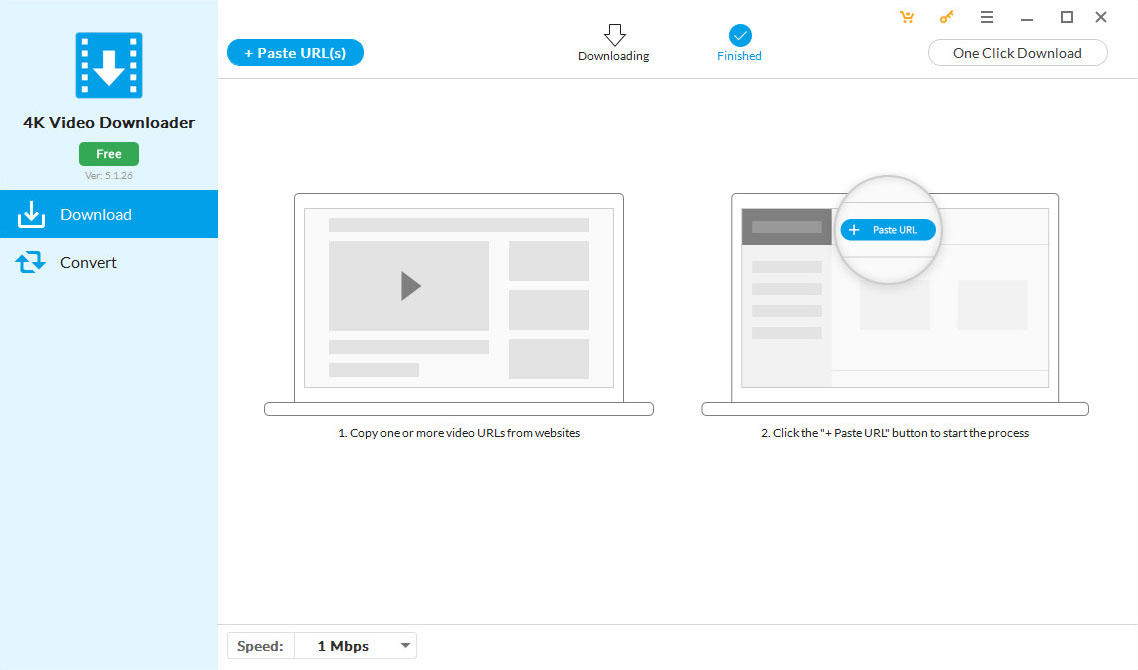Click the Convert menu entry in sidebar
Screen dimensions: 1138x670
tap(88, 262)
